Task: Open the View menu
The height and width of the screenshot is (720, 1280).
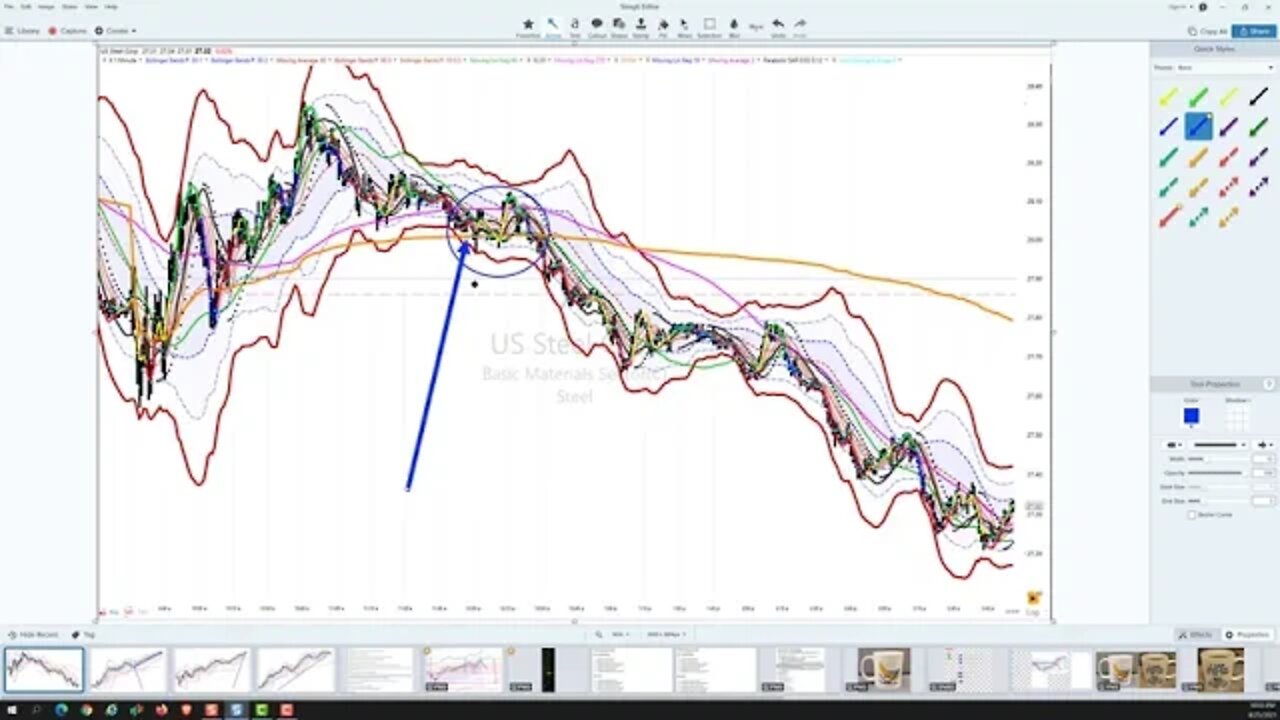Action: tap(90, 6)
